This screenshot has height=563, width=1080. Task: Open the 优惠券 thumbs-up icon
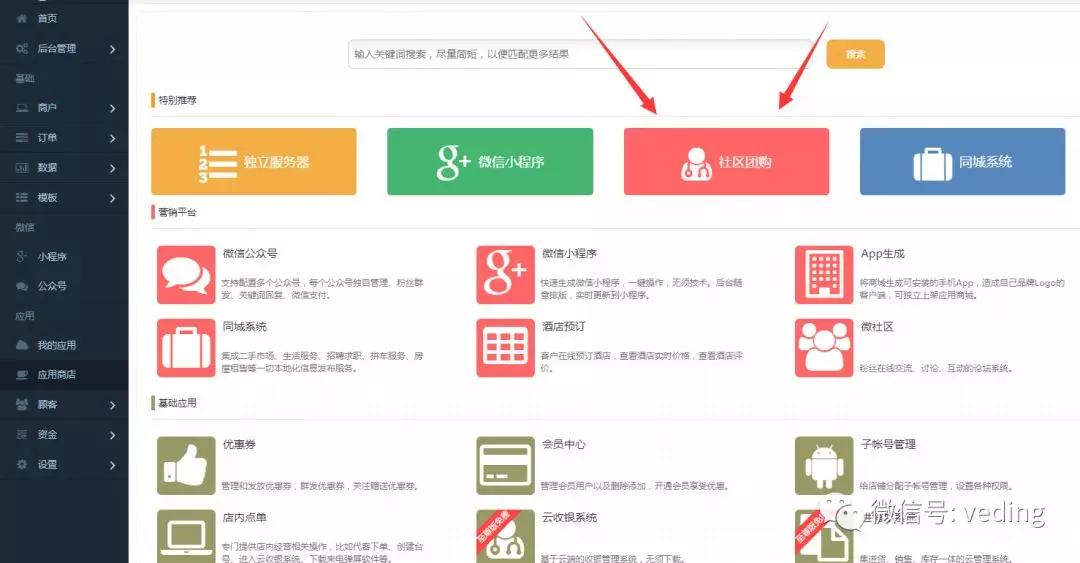186,466
